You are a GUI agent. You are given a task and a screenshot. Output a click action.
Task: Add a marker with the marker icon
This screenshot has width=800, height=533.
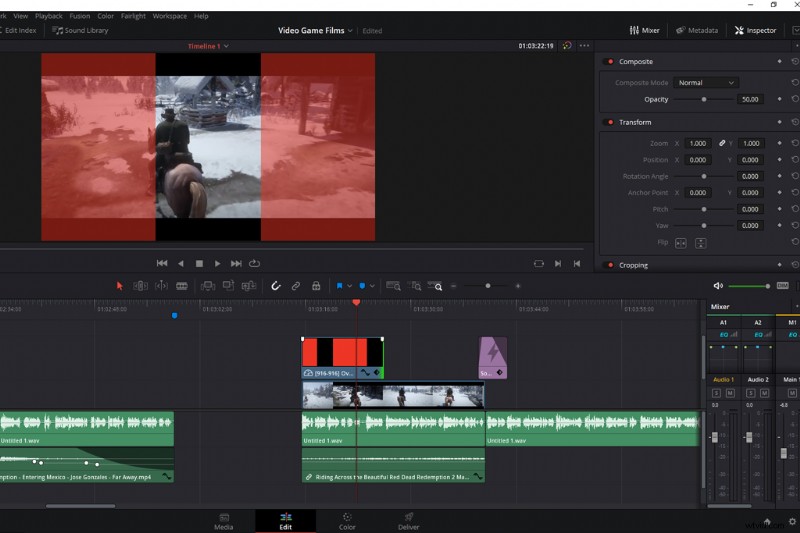pos(362,286)
